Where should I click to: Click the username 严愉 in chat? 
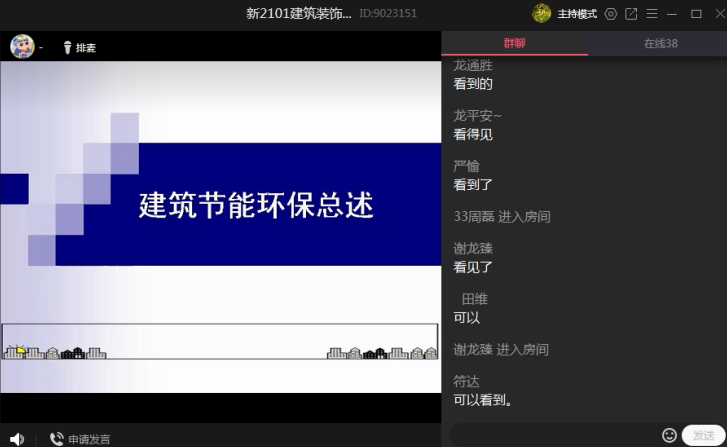466,166
